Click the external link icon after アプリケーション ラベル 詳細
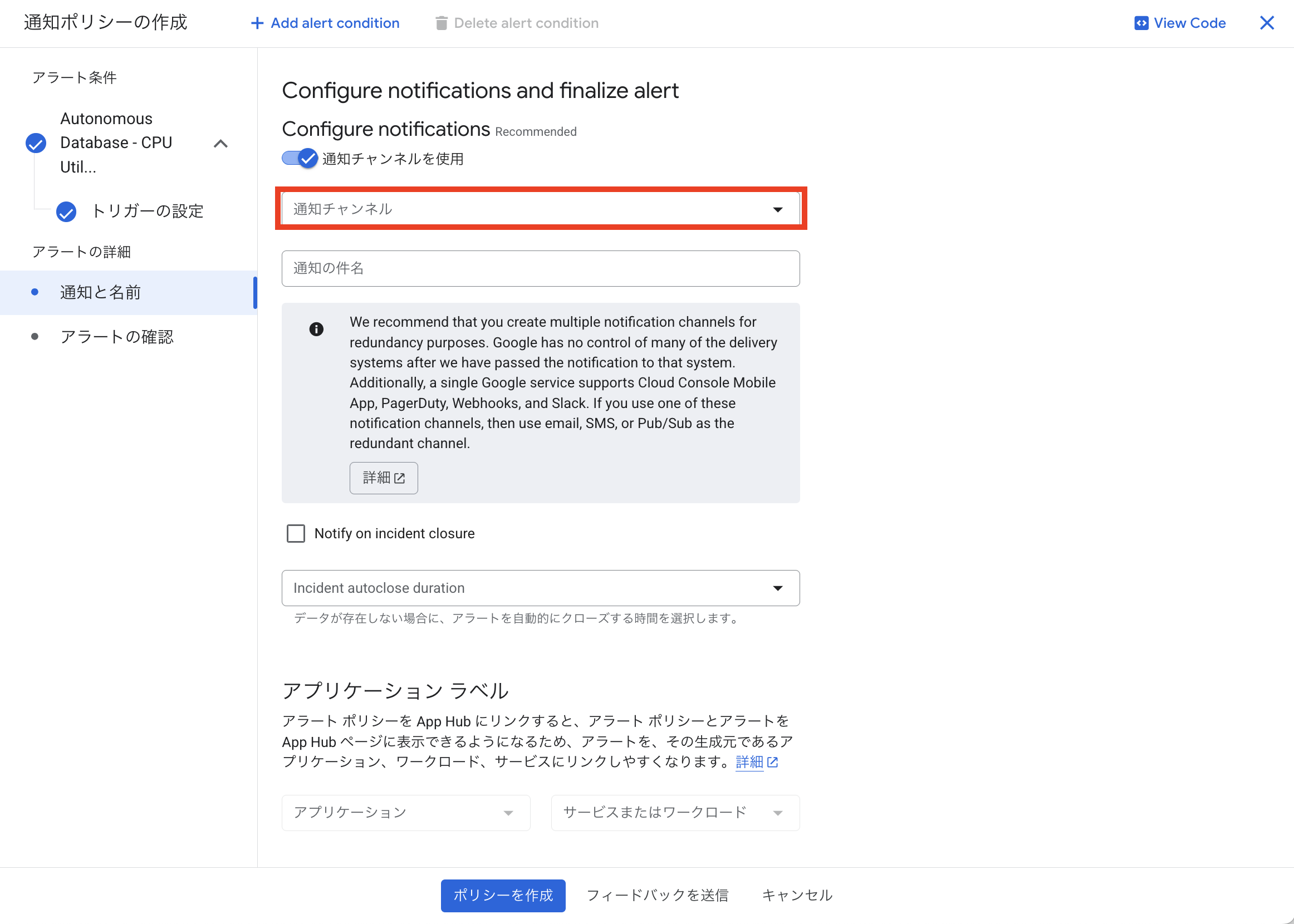The image size is (1294, 924). click(773, 762)
